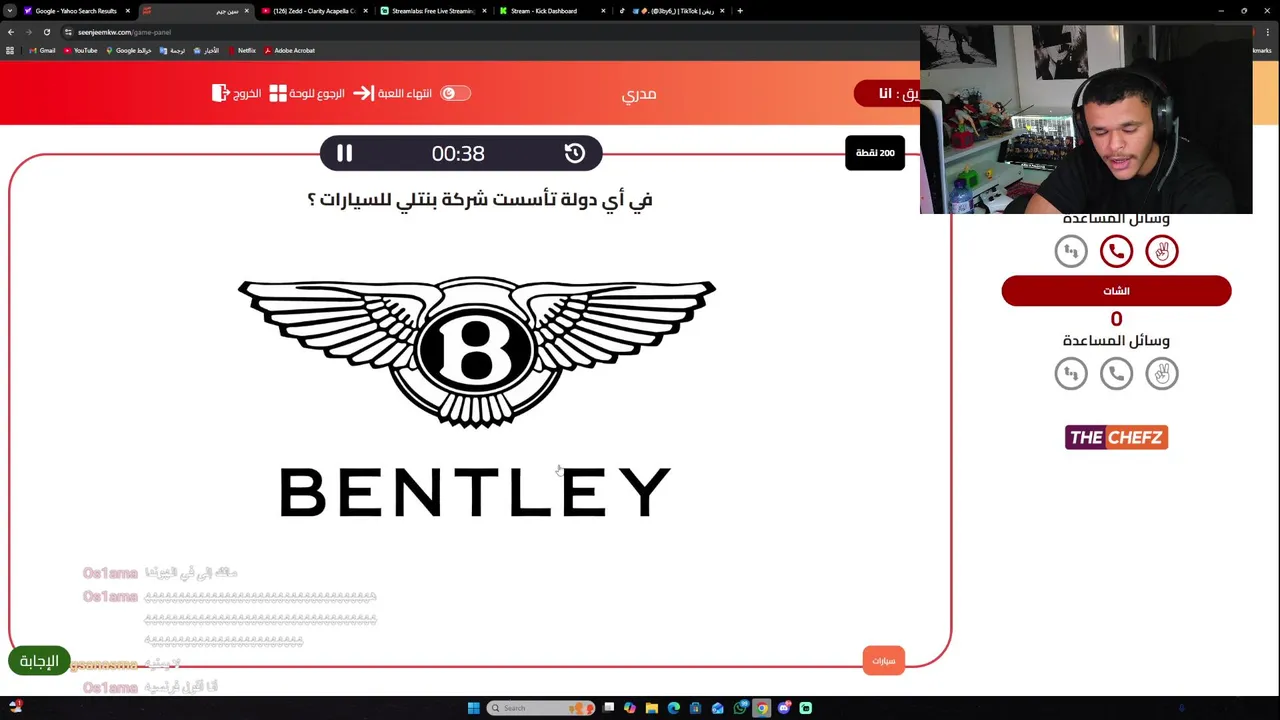Click the grey two-finger hand help icon

pos(1162,373)
